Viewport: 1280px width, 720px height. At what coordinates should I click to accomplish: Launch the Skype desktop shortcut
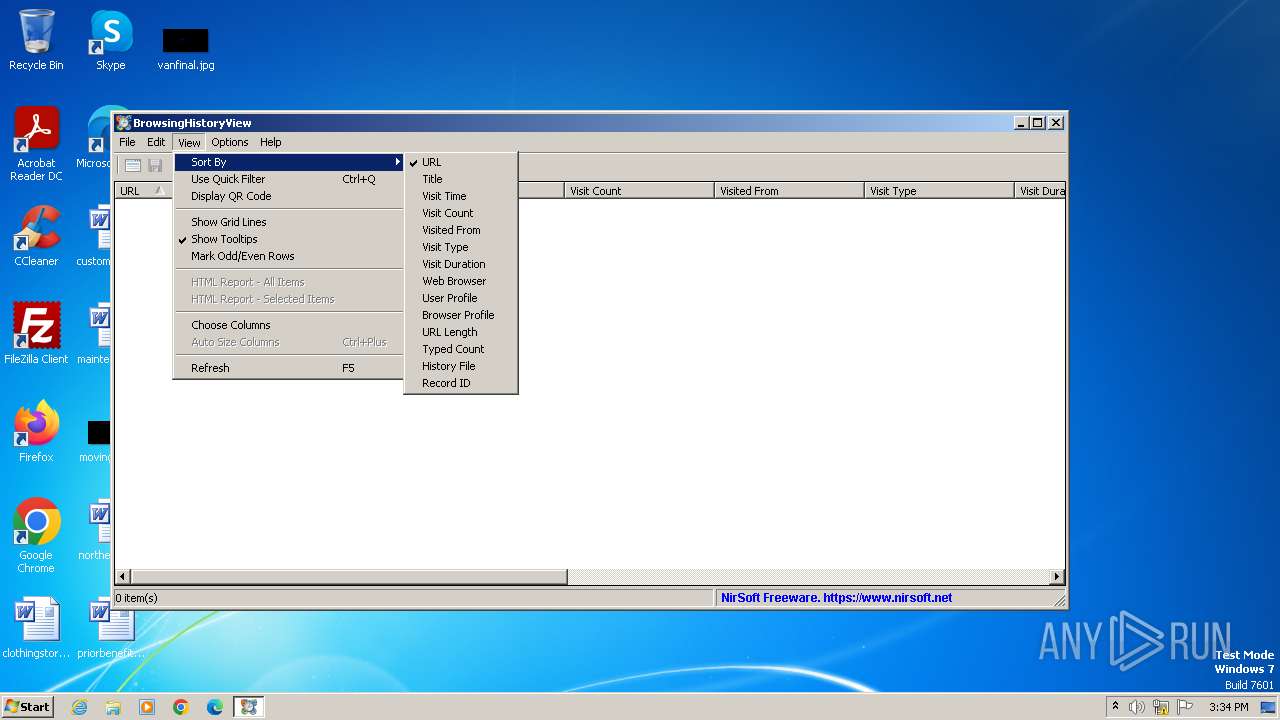pos(111,40)
